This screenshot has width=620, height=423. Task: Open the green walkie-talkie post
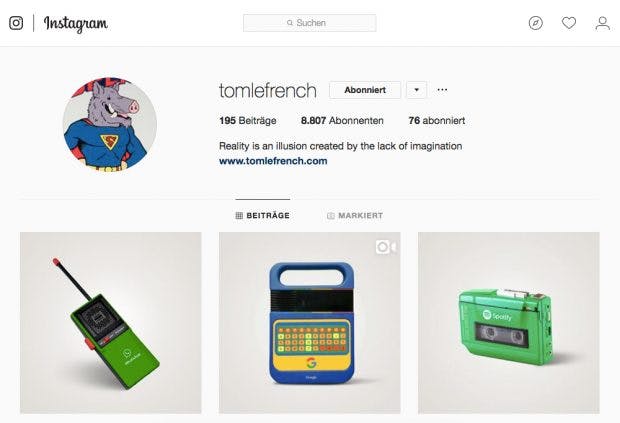click(111, 323)
